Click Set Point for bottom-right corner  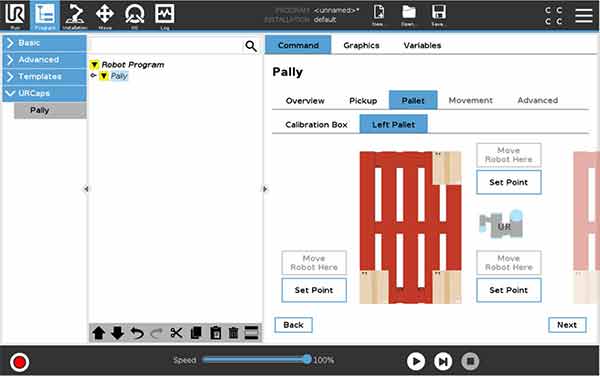(x=509, y=290)
